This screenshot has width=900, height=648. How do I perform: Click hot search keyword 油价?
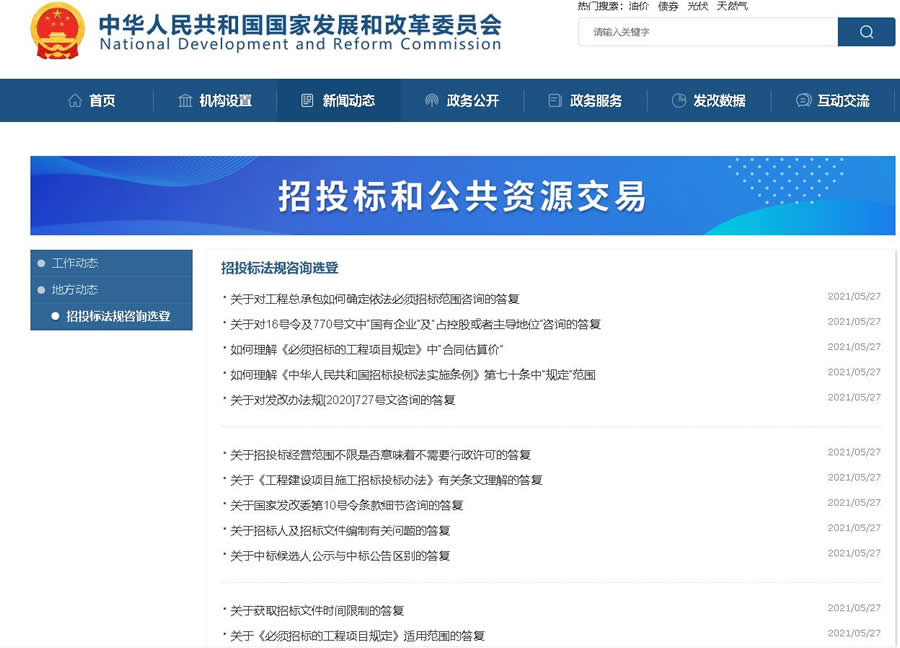pos(639,6)
